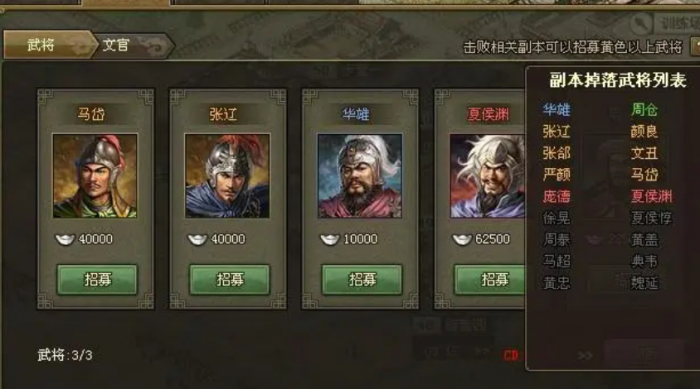Click silver ingot icon under 华雄

click(330, 240)
